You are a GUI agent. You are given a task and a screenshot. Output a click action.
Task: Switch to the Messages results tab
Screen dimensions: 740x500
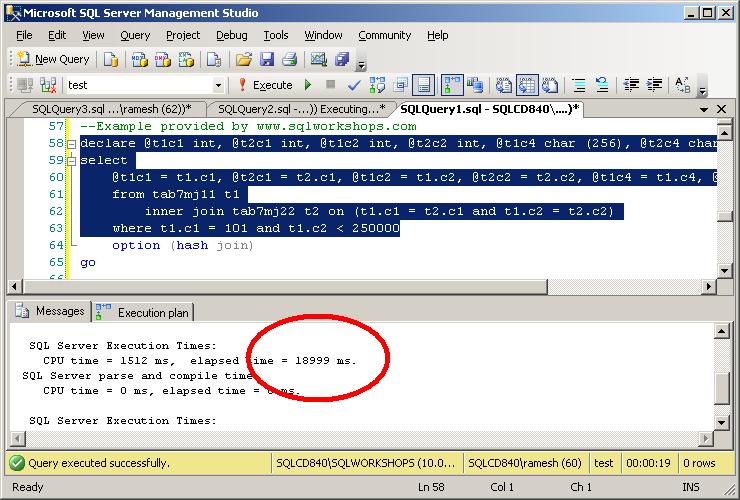point(50,311)
